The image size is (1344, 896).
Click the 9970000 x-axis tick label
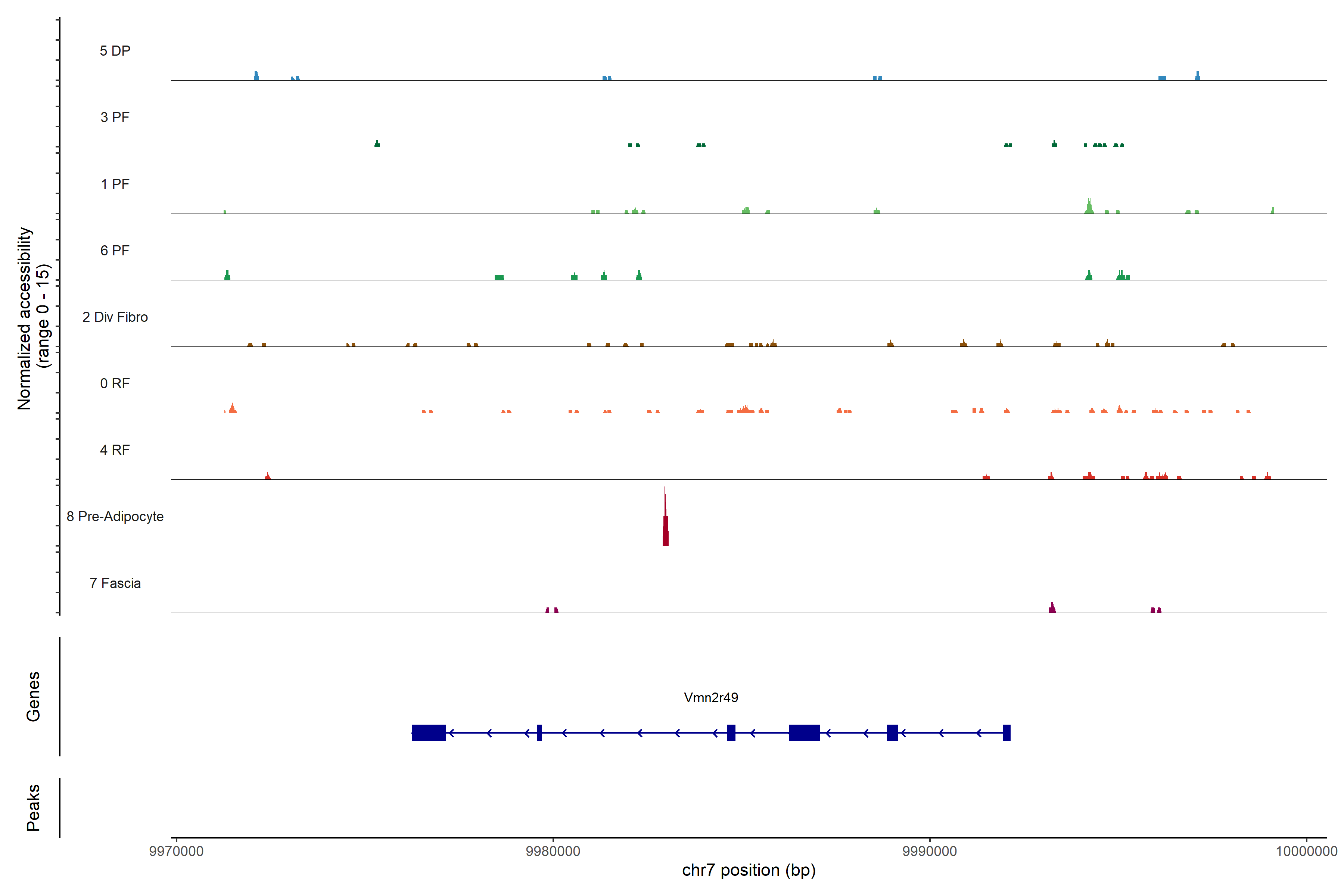(x=176, y=852)
